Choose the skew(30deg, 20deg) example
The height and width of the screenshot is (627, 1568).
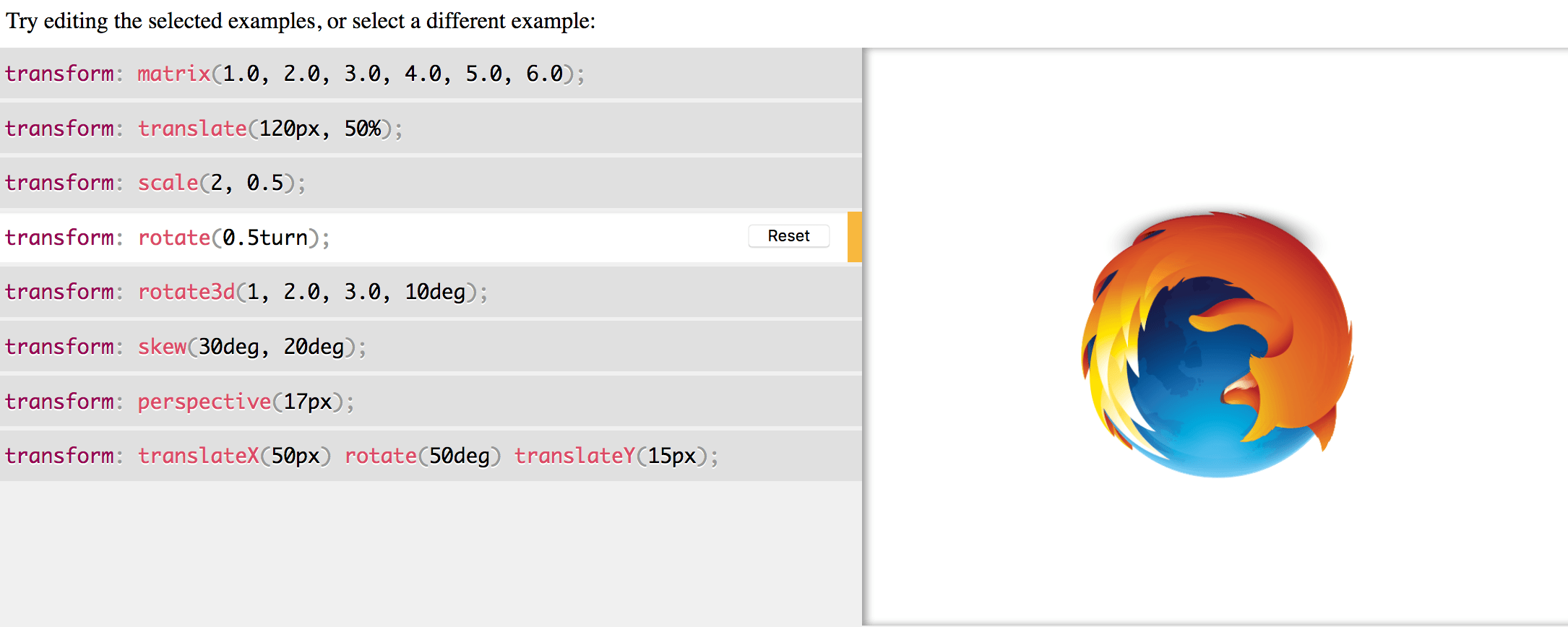coord(431,347)
